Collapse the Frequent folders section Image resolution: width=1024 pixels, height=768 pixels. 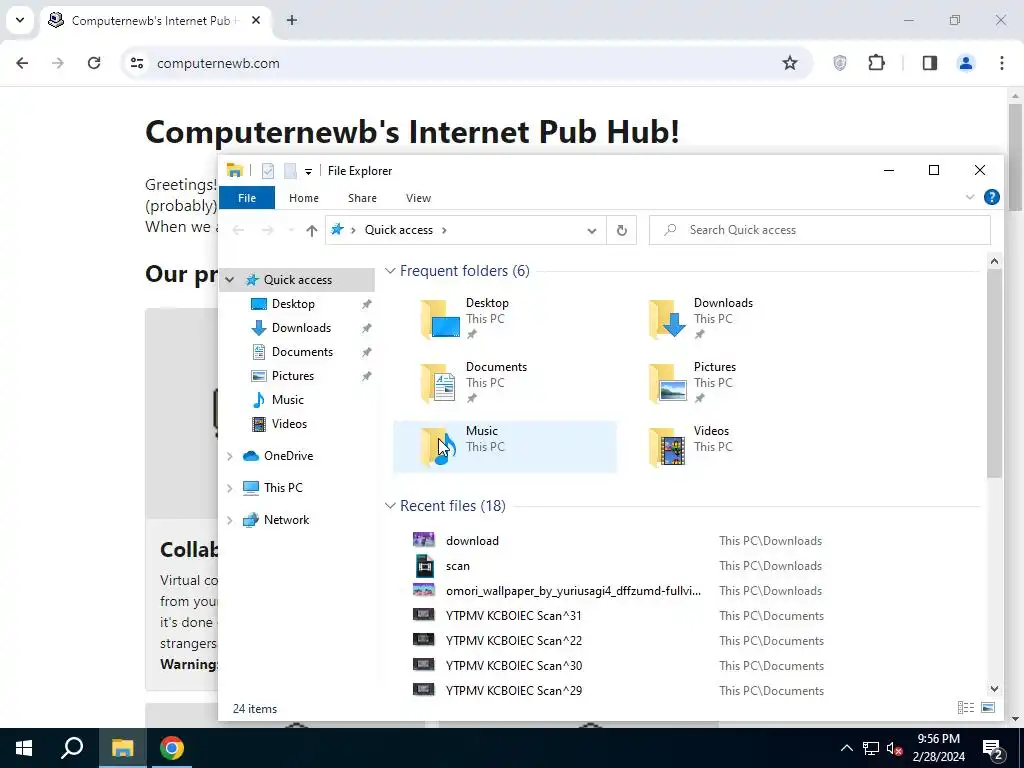coord(390,270)
